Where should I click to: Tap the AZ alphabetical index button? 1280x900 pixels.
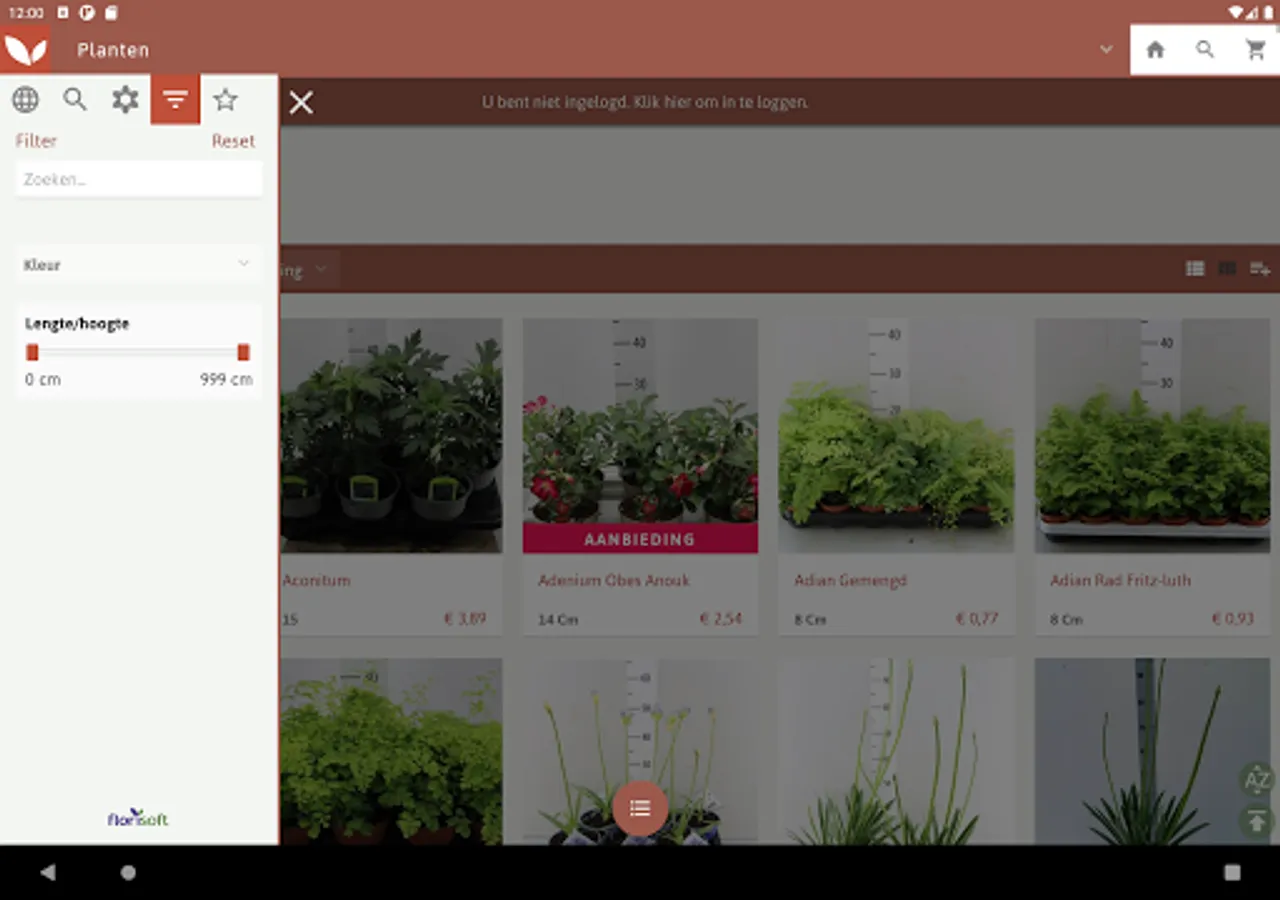coord(1257,780)
